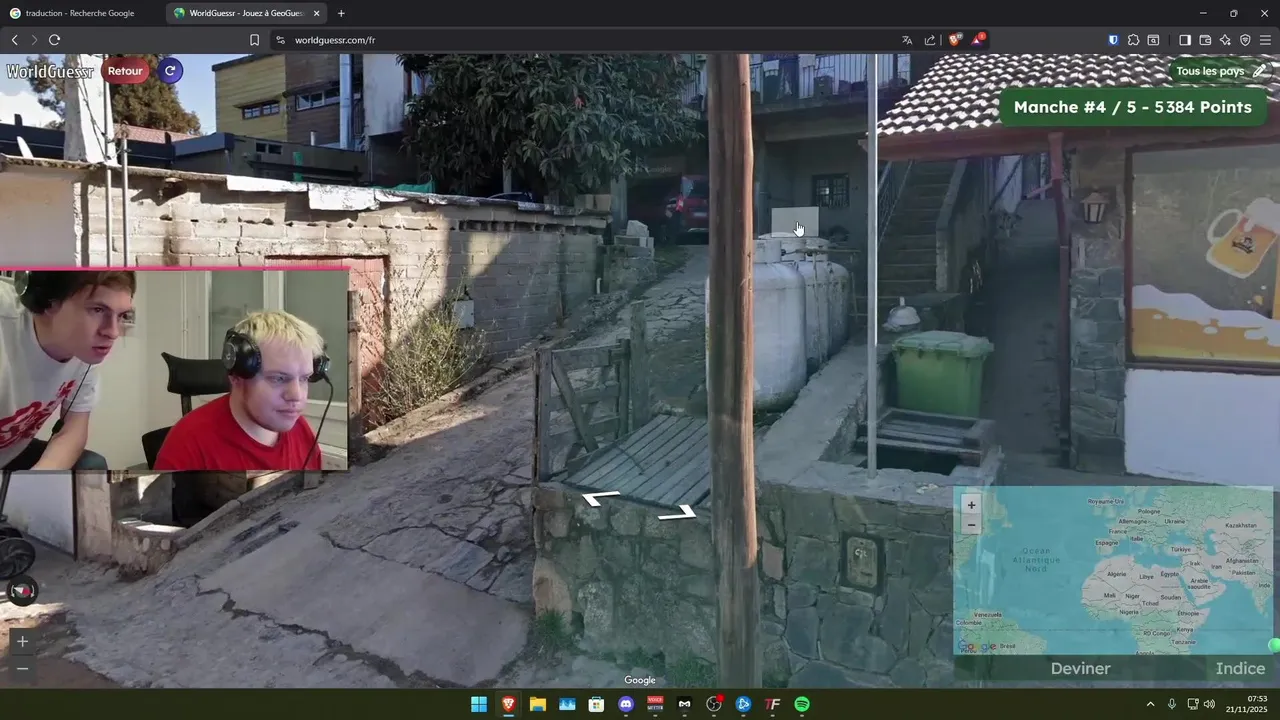Open the photos-style app in taskbar
1280x720 pixels.
coord(567,704)
